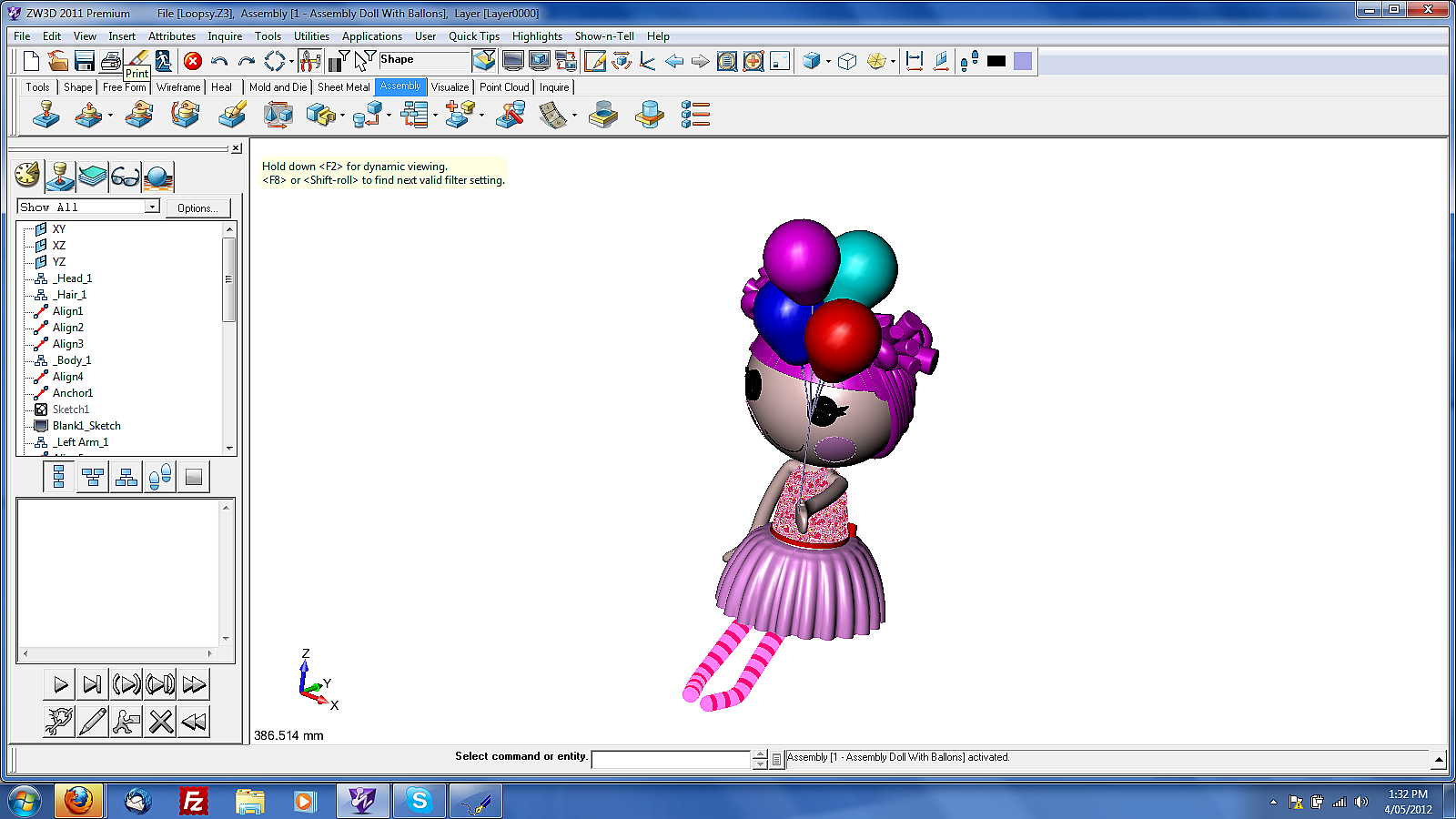Image resolution: width=1456 pixels, height=819 pixels.
Task: Open the layer manager stacked sheets tab
Action: (x=93, y=175)
